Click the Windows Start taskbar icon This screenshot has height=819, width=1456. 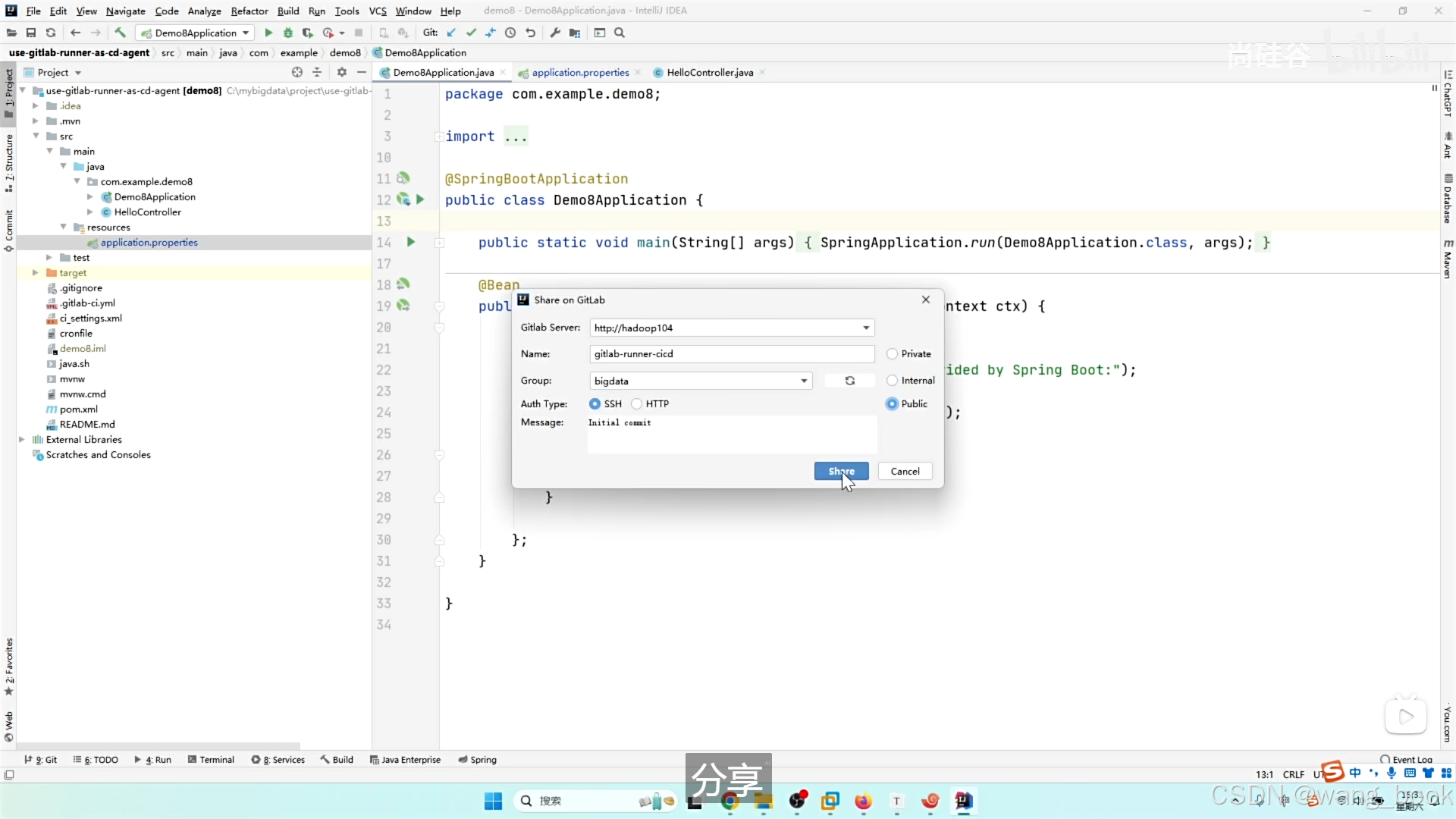pos(493,801)
